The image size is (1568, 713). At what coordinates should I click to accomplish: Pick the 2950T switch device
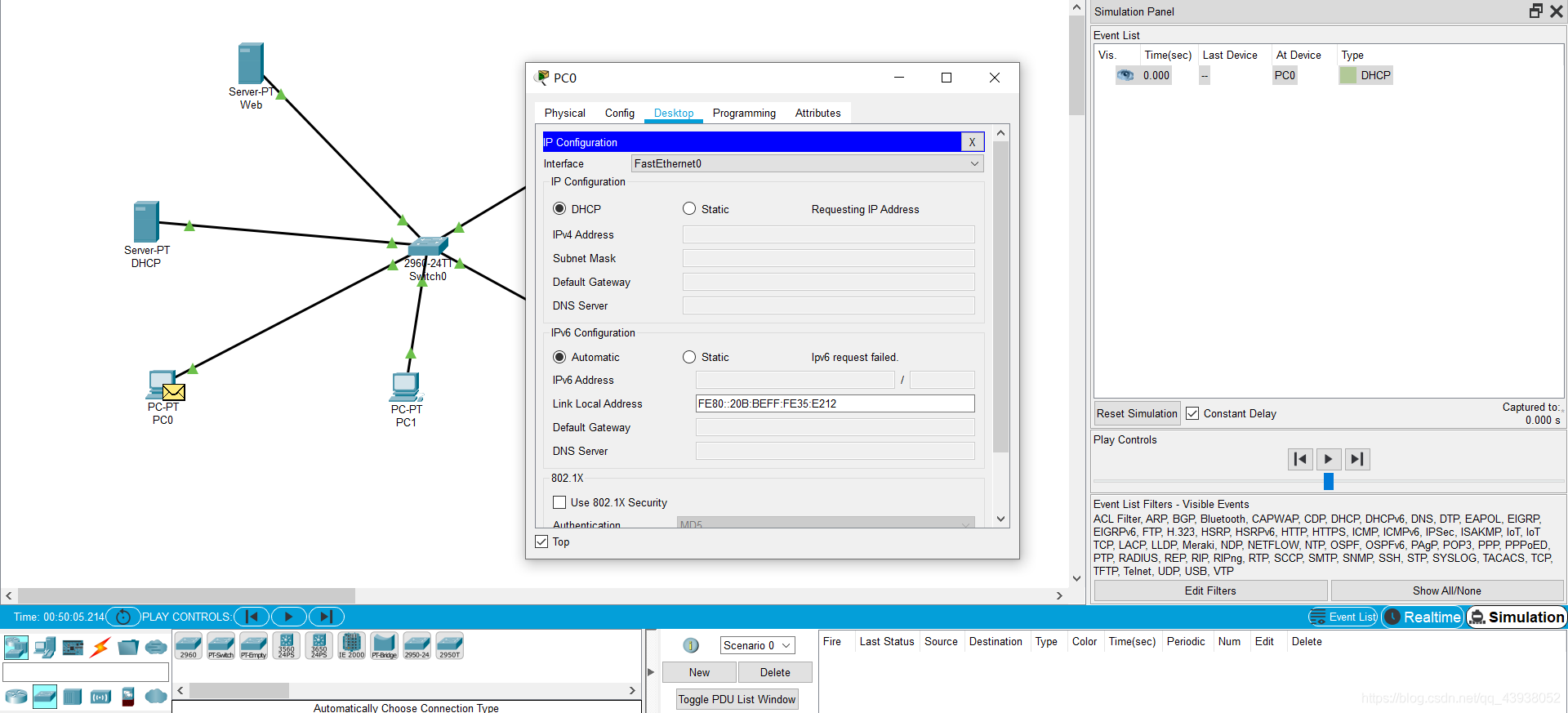click(x=450, y=645)
